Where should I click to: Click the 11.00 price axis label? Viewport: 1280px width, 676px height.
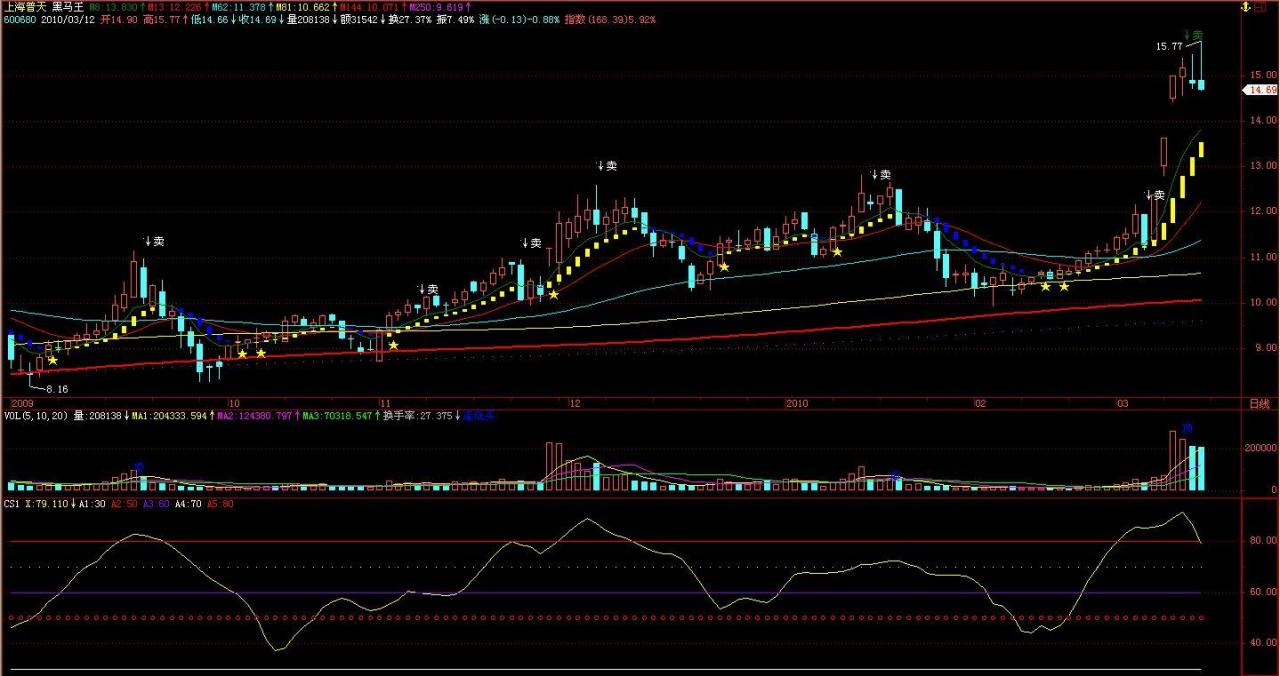[x=1264, y=257]
